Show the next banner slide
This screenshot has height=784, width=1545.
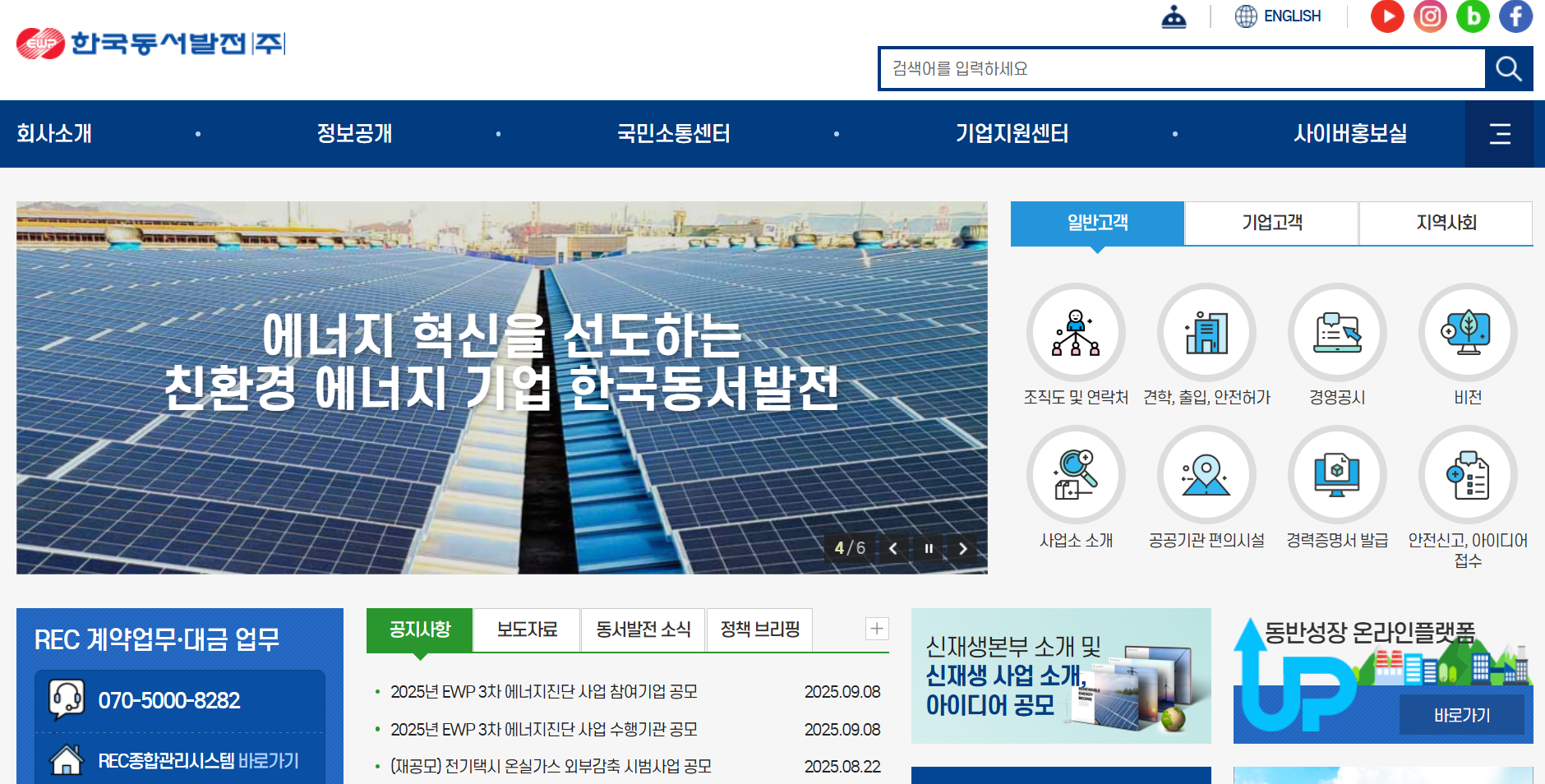pyautogui.click(x=963, y=548)
